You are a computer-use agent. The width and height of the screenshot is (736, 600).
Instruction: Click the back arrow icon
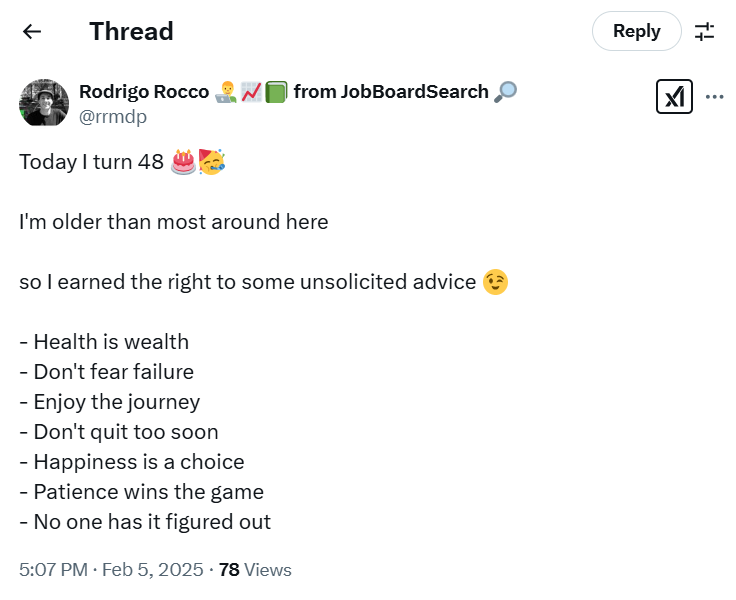coord(32,31)
